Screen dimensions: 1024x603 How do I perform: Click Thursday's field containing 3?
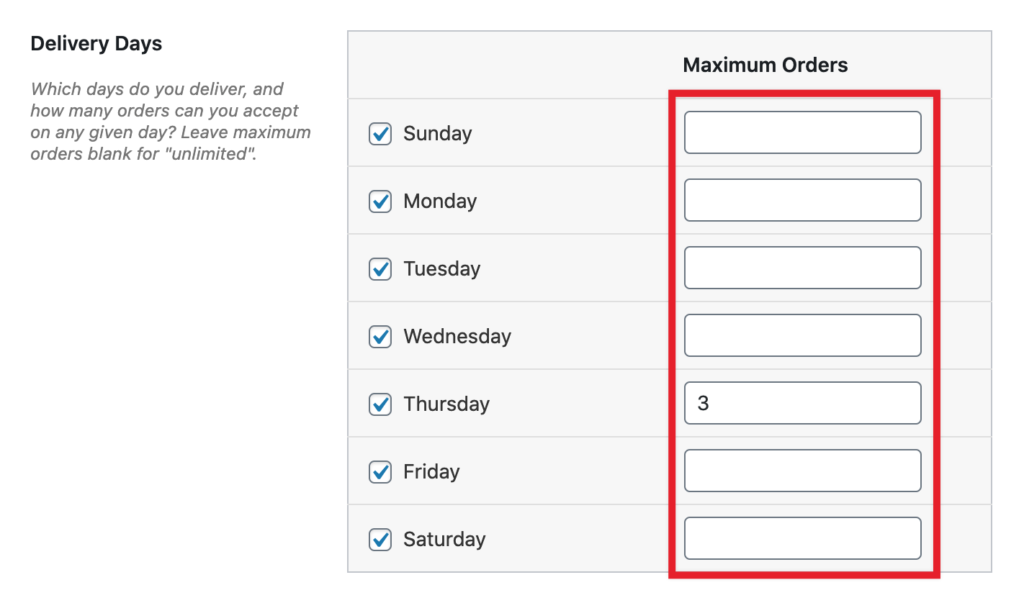(x=802, y=403)
